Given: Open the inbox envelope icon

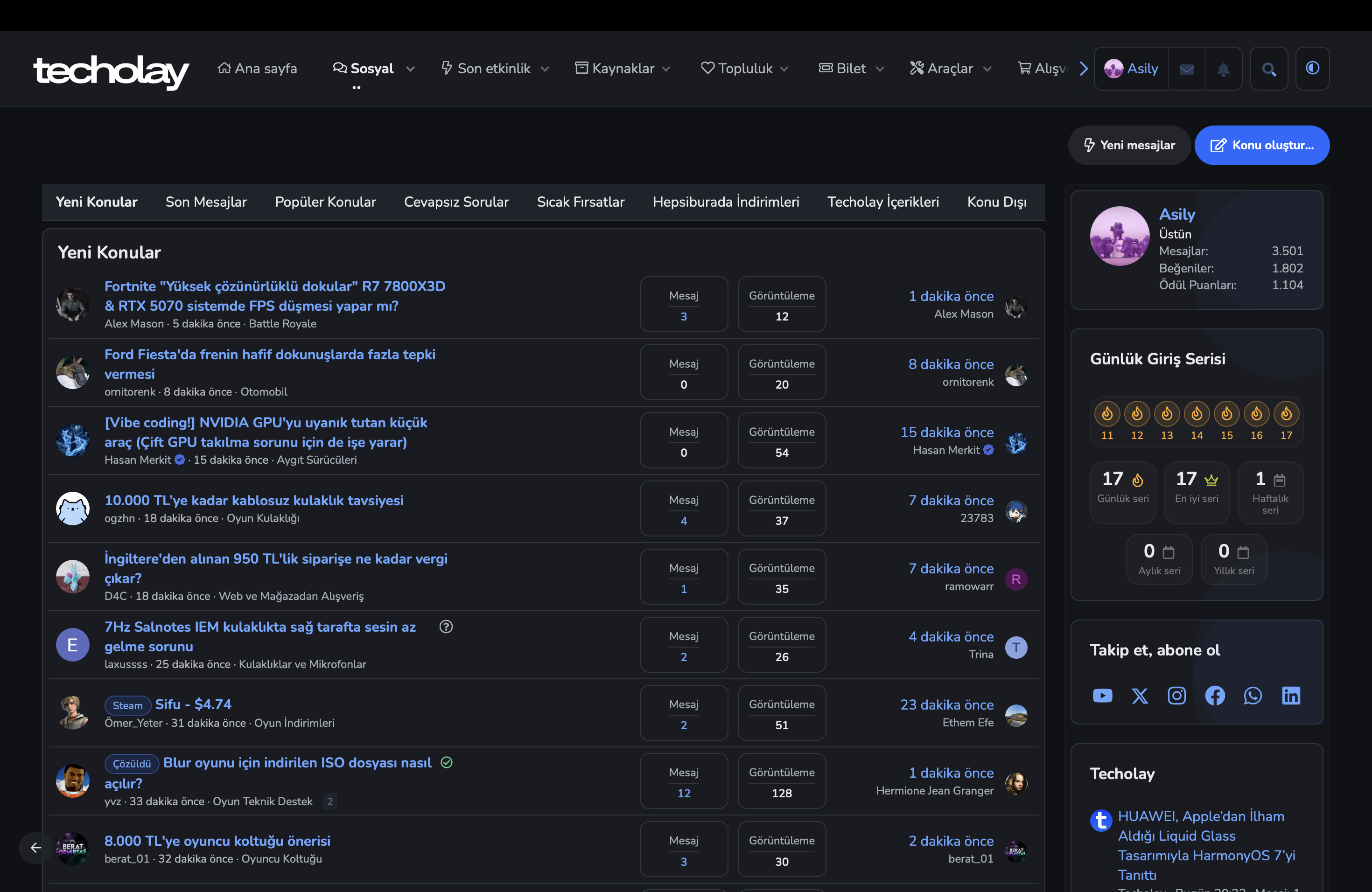Looking at the screenshot, I should point(1186,69).
